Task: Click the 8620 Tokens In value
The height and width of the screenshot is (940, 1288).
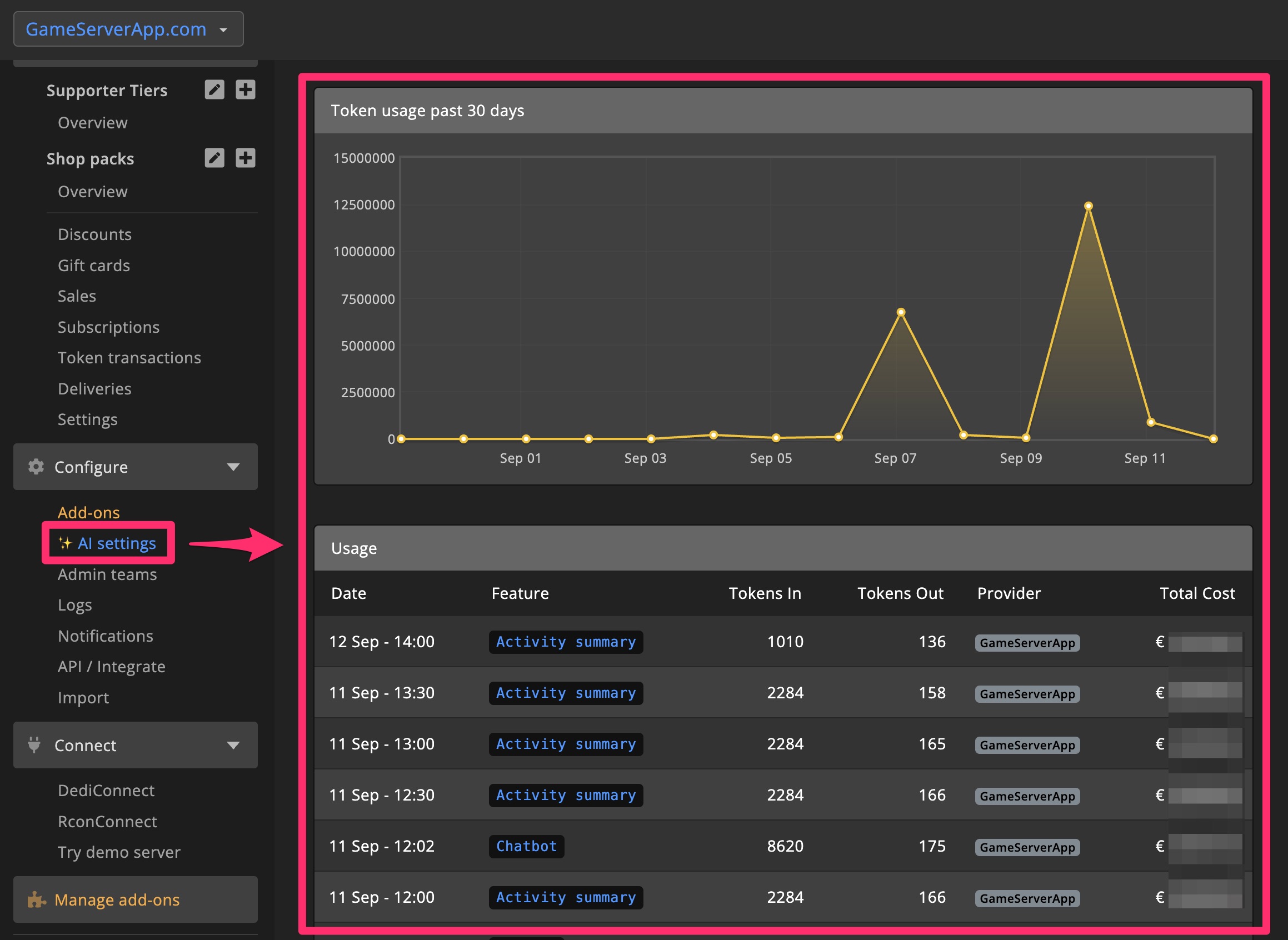Action: [786, 846]
